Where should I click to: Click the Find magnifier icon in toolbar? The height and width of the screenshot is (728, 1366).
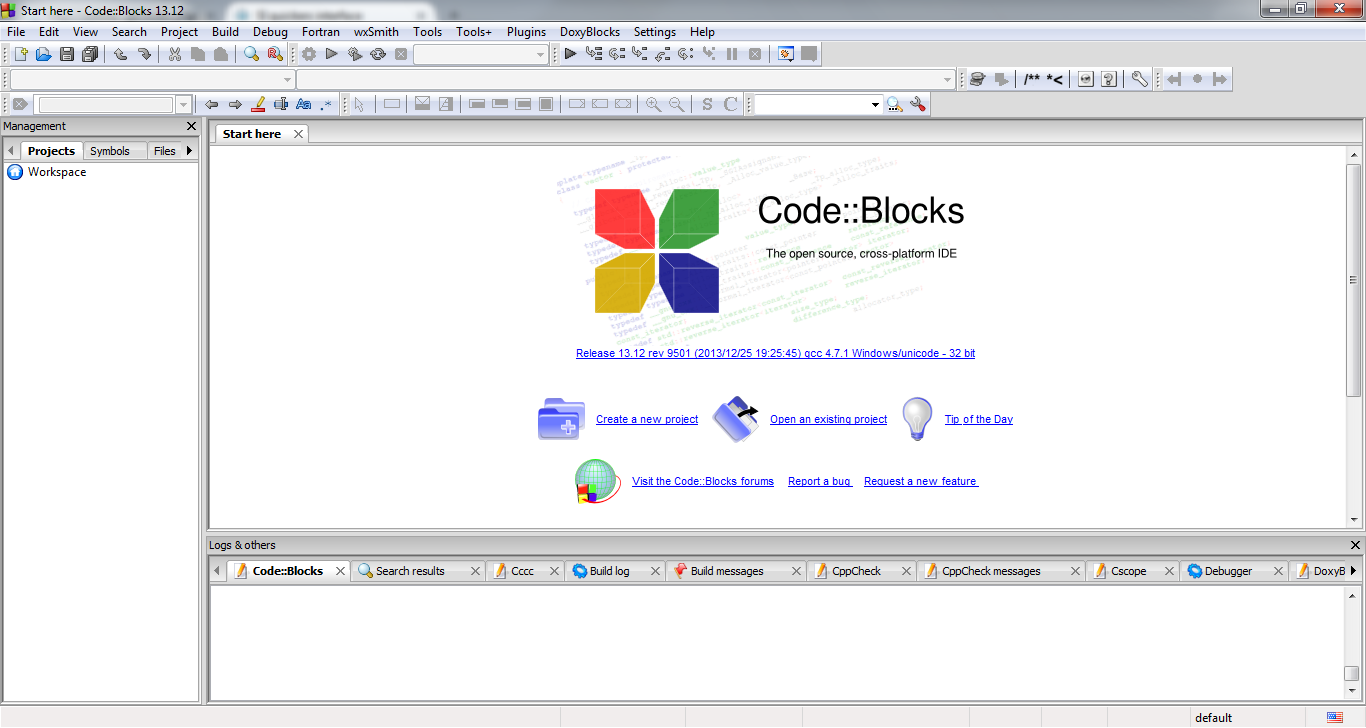[252, 54]
